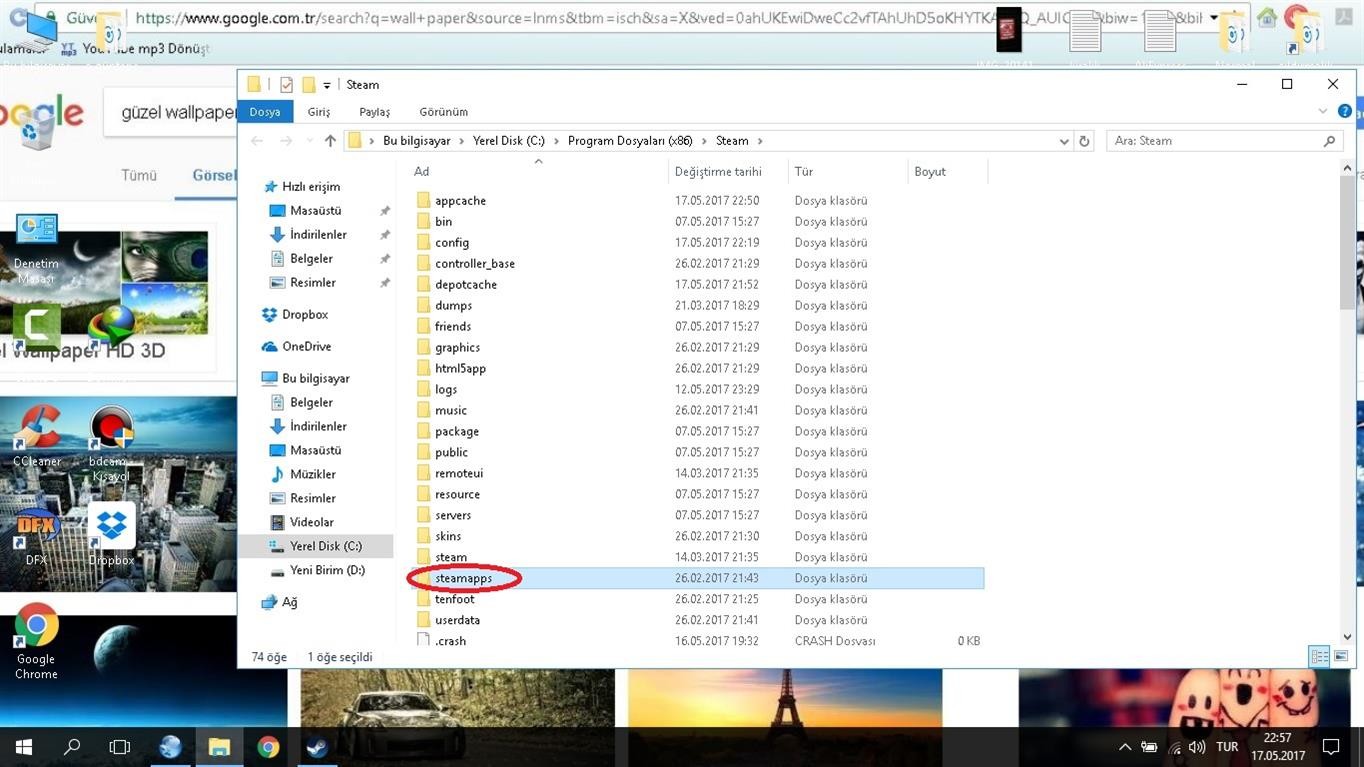Open Explorer Help question mark icon
Image resolution: width=1364 pixels, height=767 pixels.
[x=1345, y=111]
